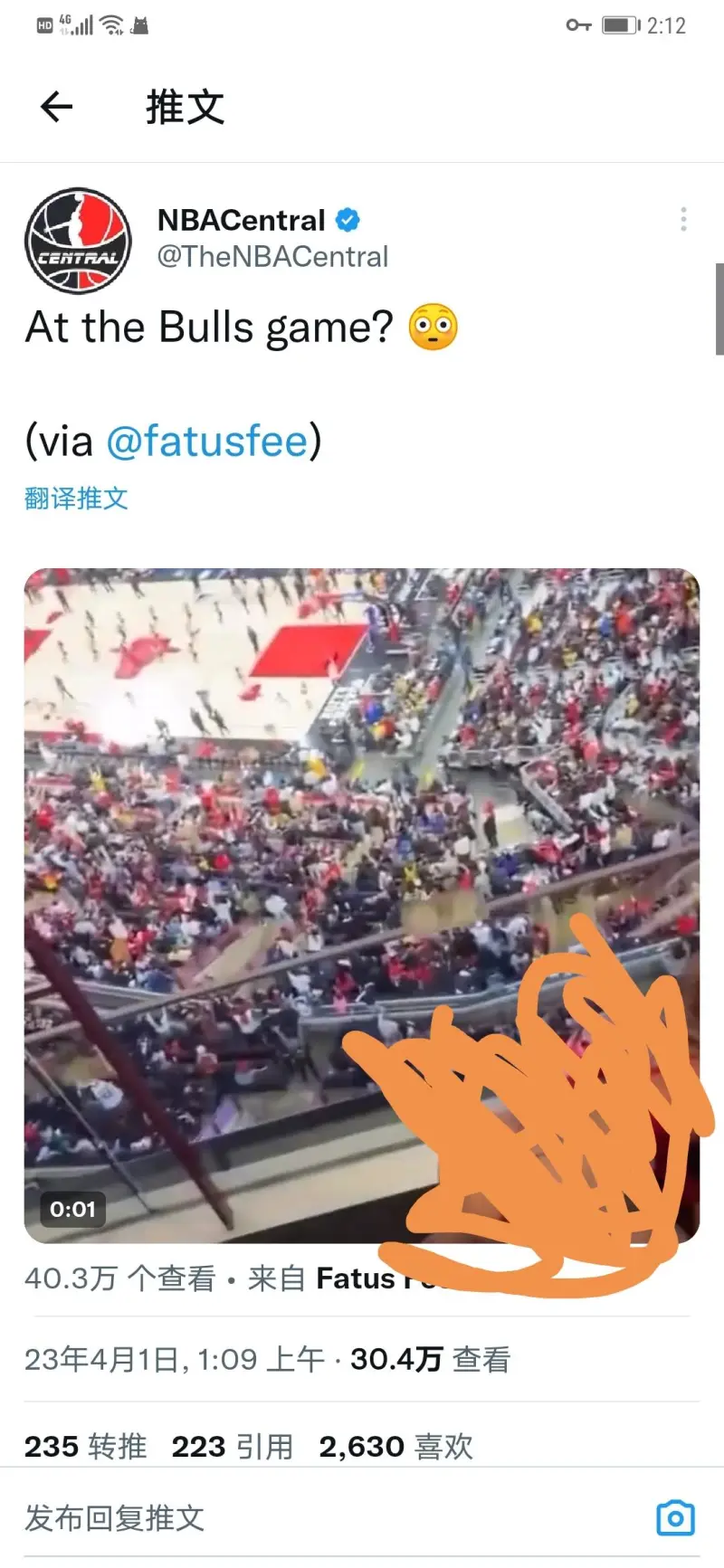Tap the VPN key status icon
Viewport: 724px width, 1568px height.
pyautogui.click(x=578, y=25)
